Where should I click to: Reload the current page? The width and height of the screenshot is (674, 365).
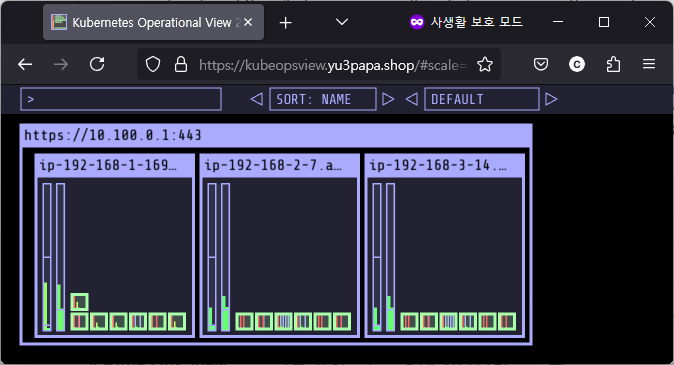tap(97, 64)
